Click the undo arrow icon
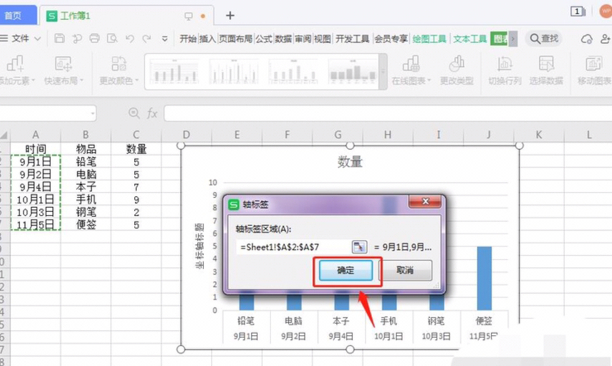612x366 pixels. pyautogui.click(x=130, y=38)
